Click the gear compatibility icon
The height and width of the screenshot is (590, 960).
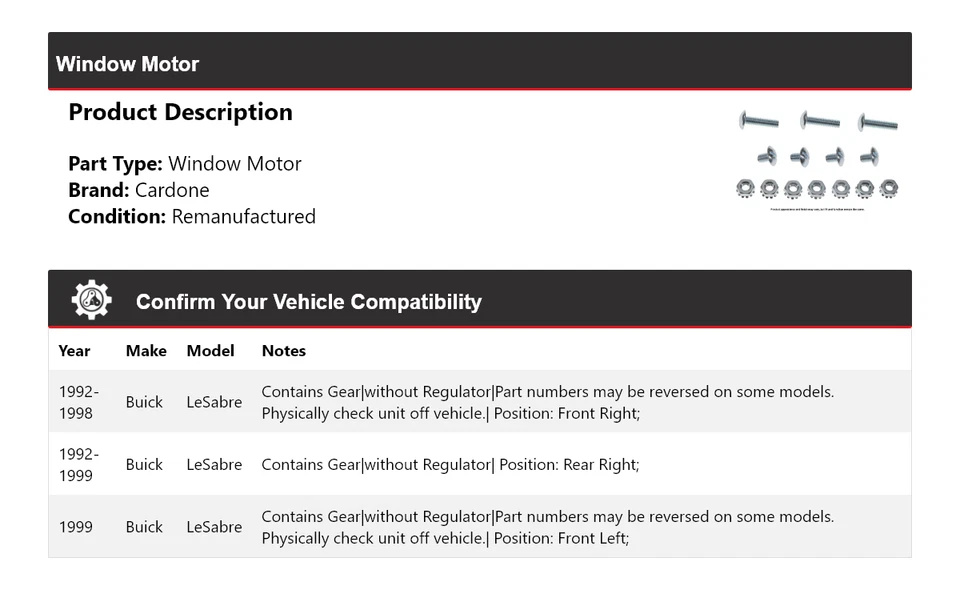(x=91, y=300)
